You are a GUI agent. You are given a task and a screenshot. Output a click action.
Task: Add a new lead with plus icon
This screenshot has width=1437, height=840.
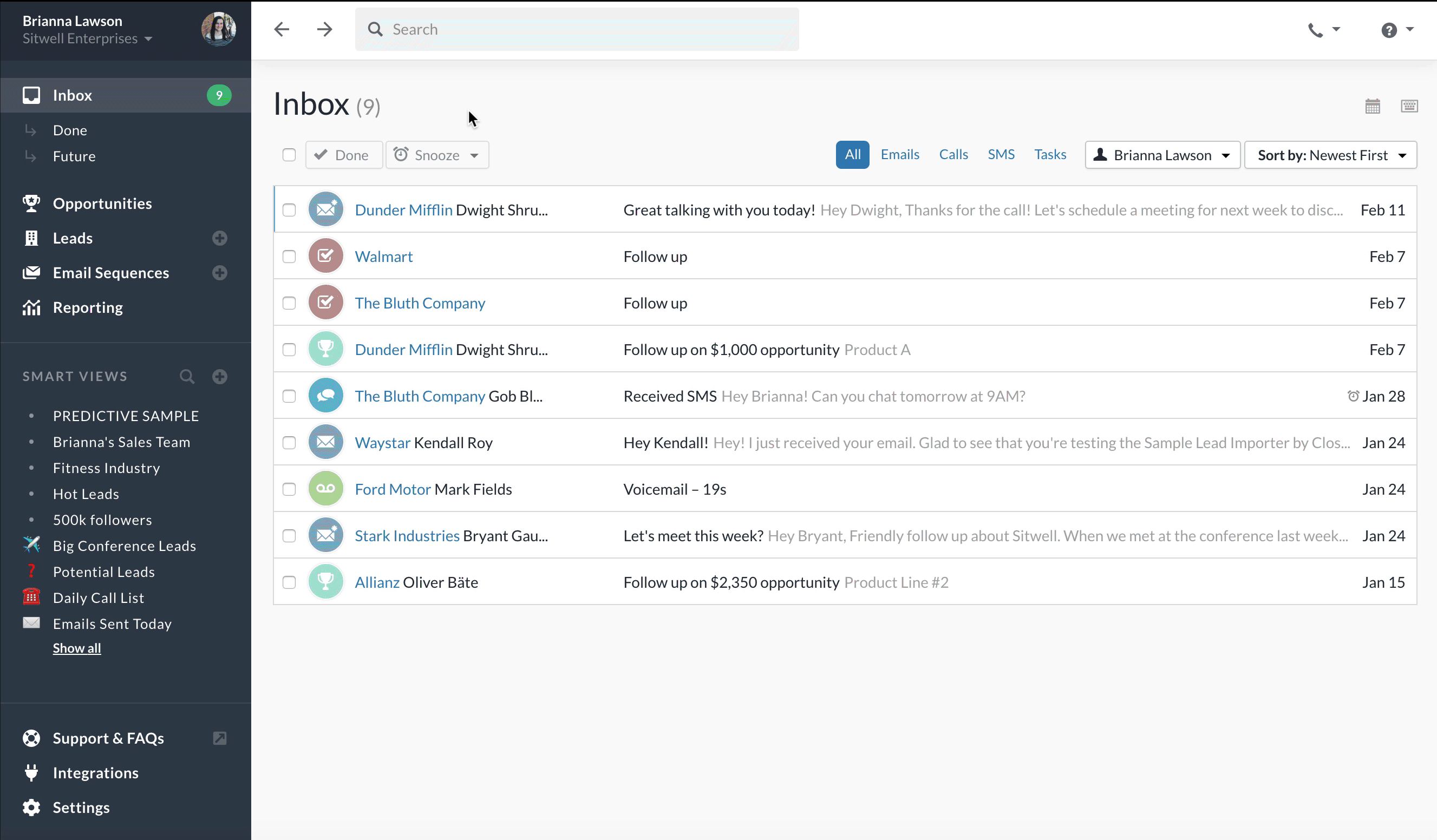click(x=219, y=238)
